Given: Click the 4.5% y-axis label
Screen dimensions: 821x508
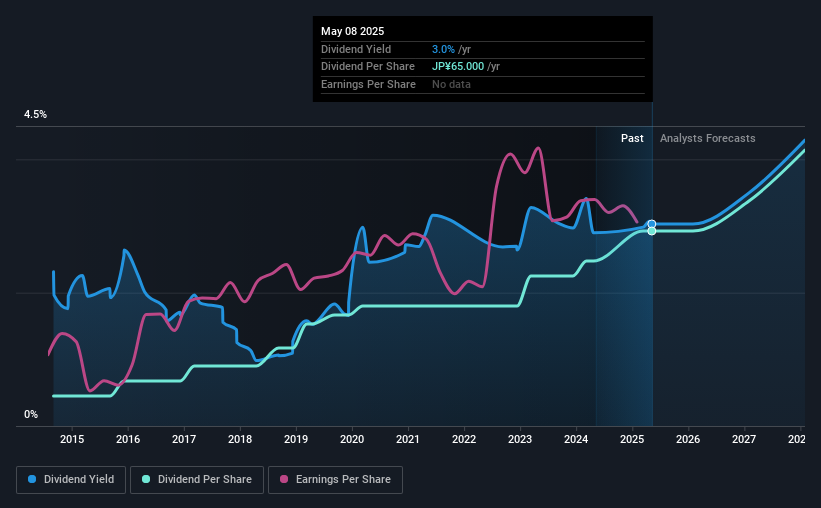Looking at the screenshot, I should click(35, 114).
